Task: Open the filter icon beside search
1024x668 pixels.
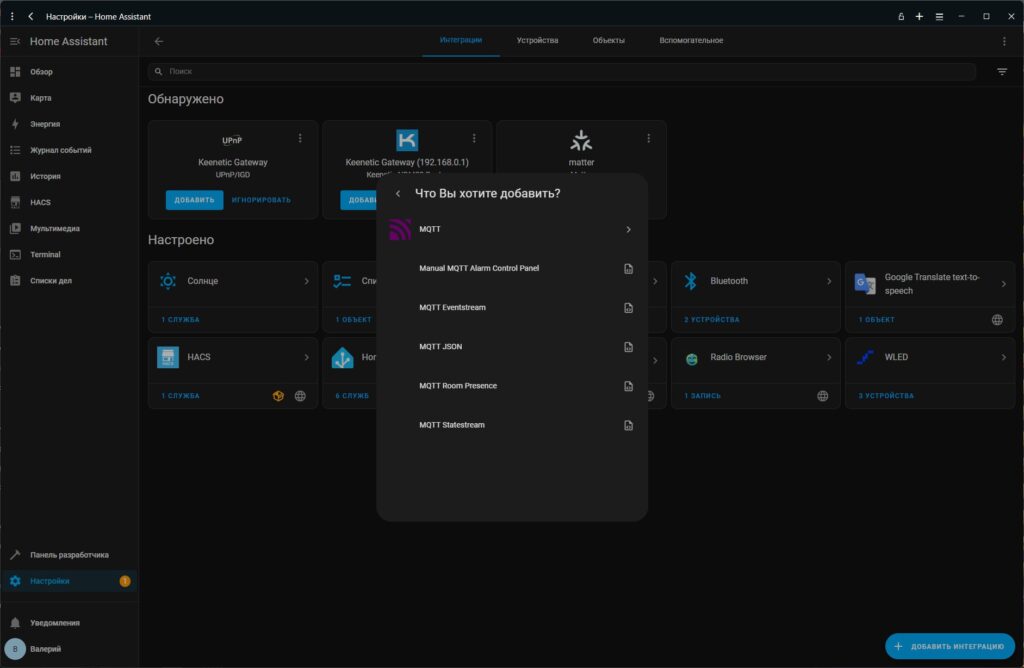Action: pyautogui.click(x=1002, y=72)
